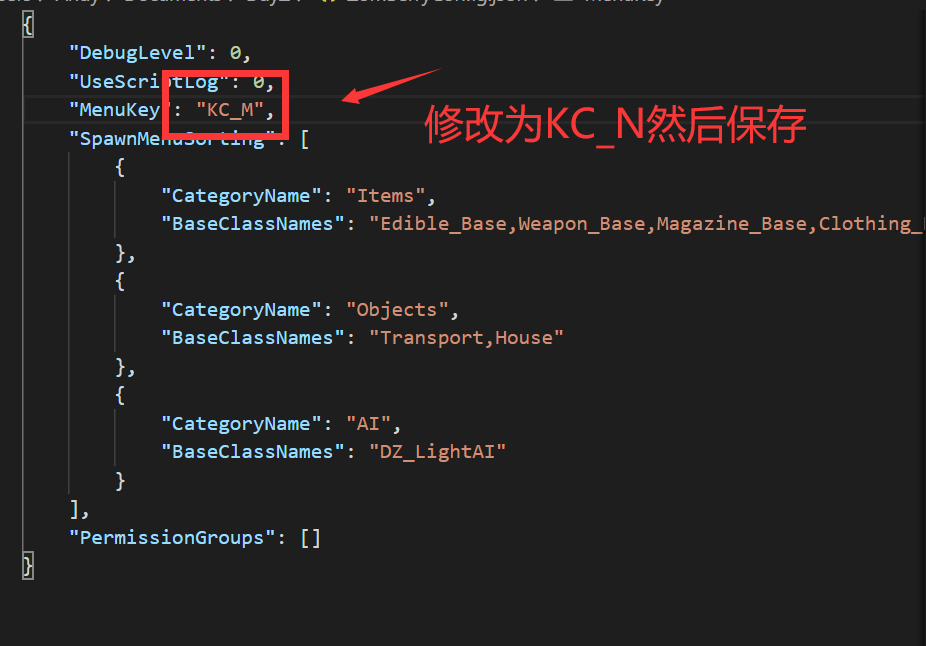The width and height of the screenshot is (926, 646).
Task: Click the UseScriptLog value 0
Action: click(258, 82)
